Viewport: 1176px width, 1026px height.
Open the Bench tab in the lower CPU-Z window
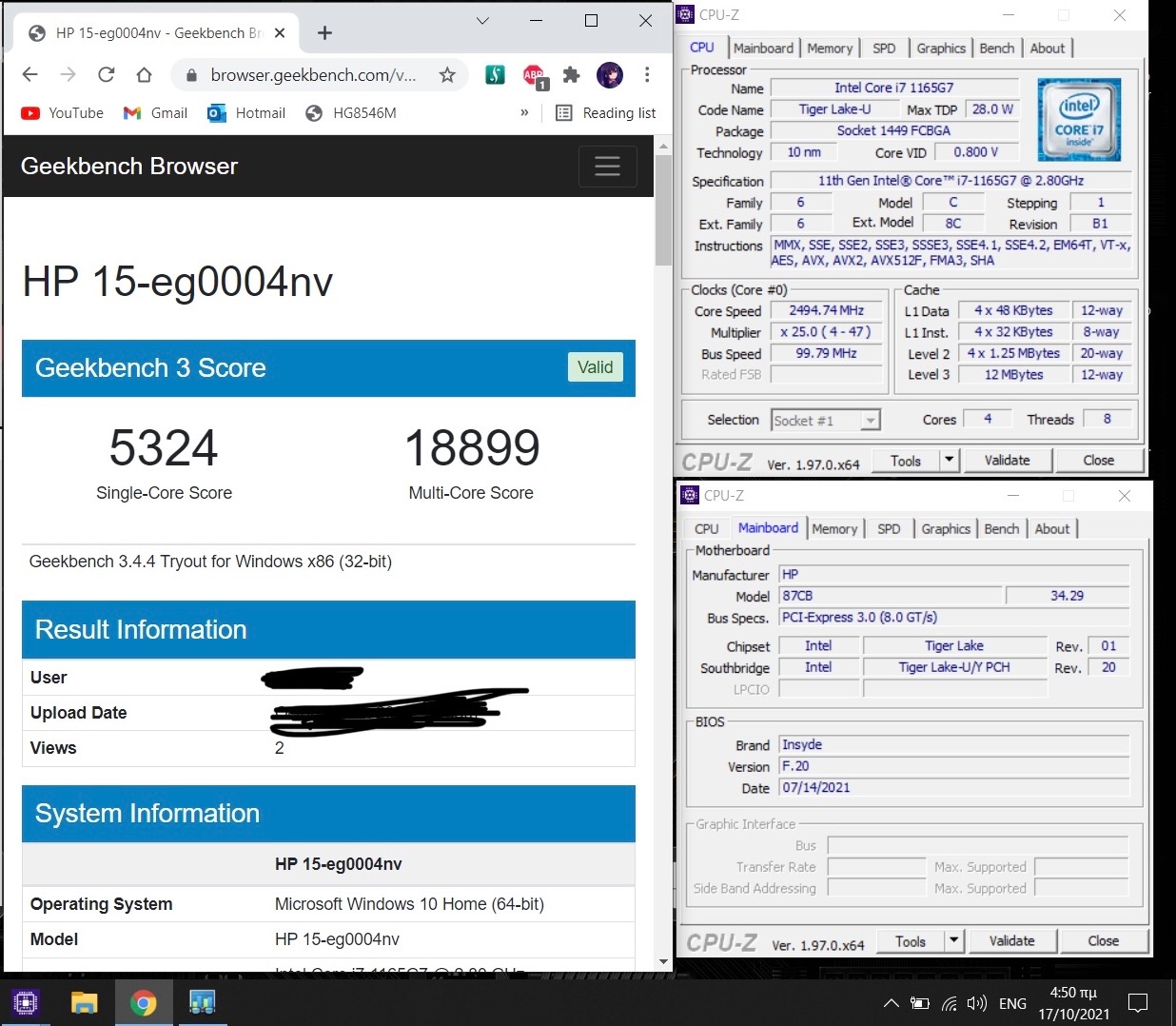pyautogui.click(x=1002, y=529)
